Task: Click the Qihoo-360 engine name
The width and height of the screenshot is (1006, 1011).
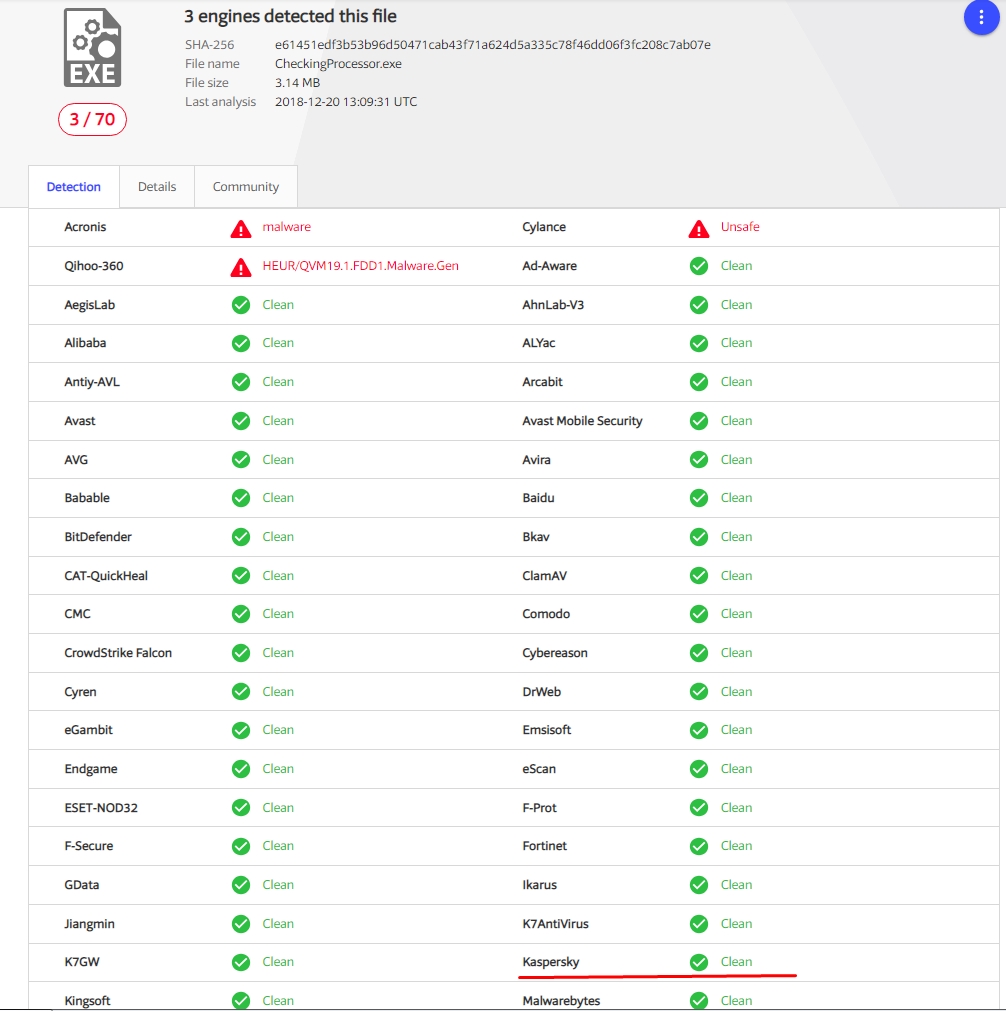Action: tap(94, 266)
